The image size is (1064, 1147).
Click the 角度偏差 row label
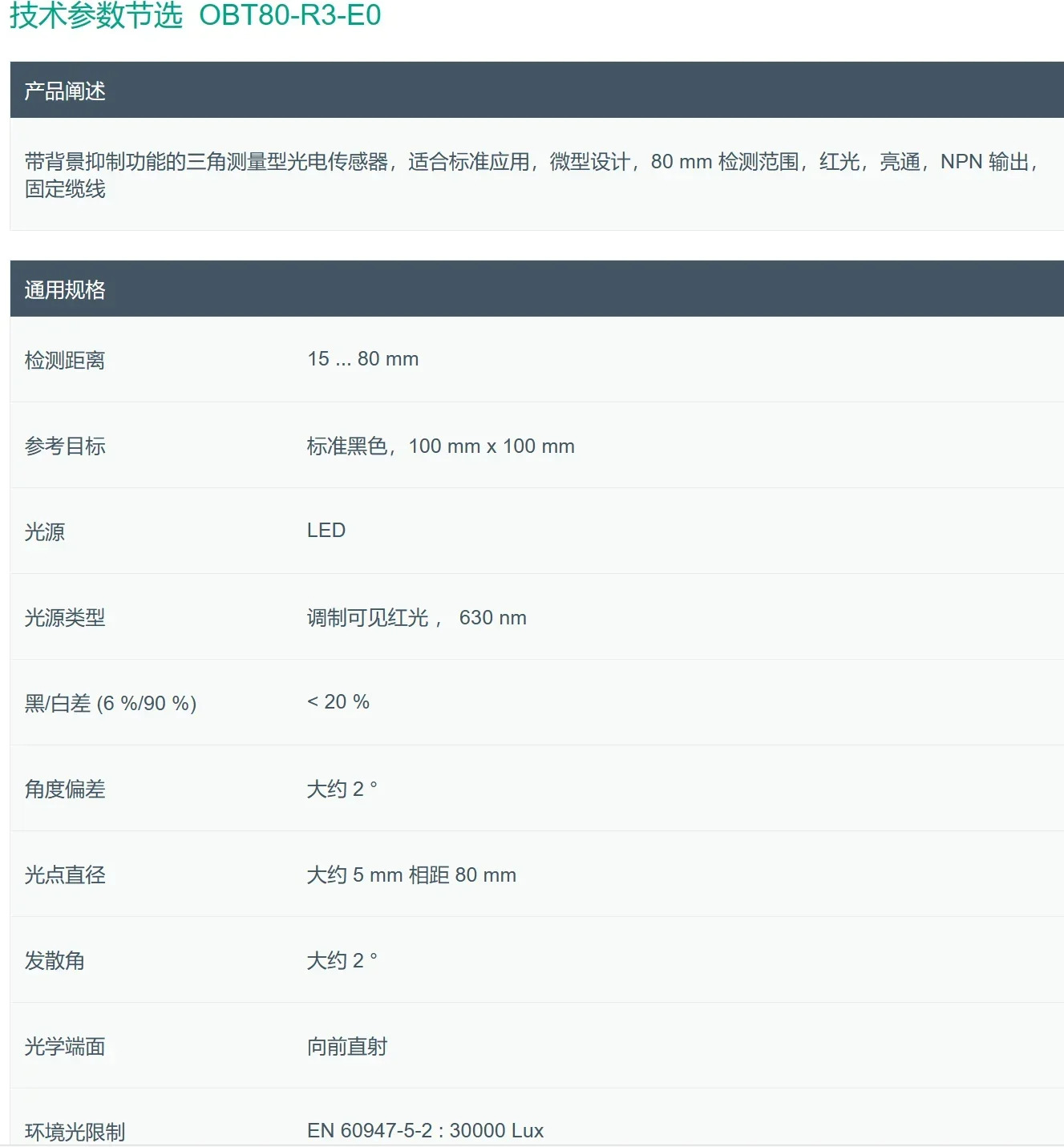[x=65, y=789]
